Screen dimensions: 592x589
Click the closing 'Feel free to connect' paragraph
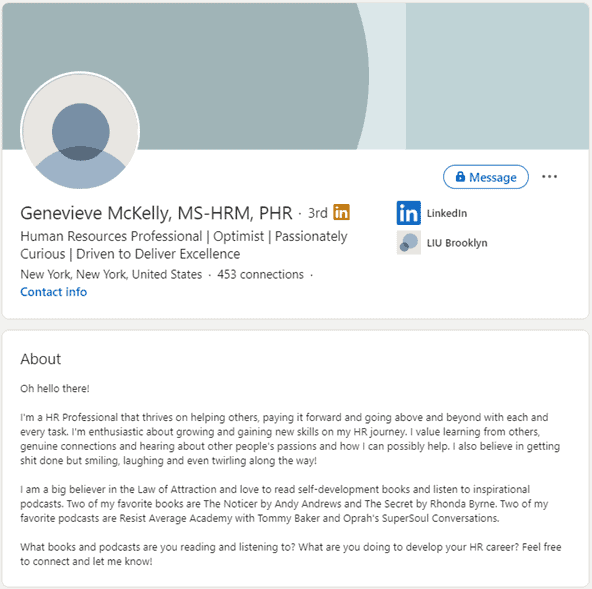coord(291,554)
